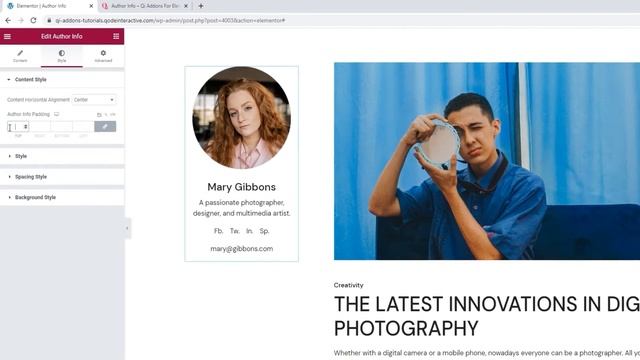The width and height of the screenshot is (640, 360).
Task: Click the article paragraph starting with Whether
Action: (487, 353)
